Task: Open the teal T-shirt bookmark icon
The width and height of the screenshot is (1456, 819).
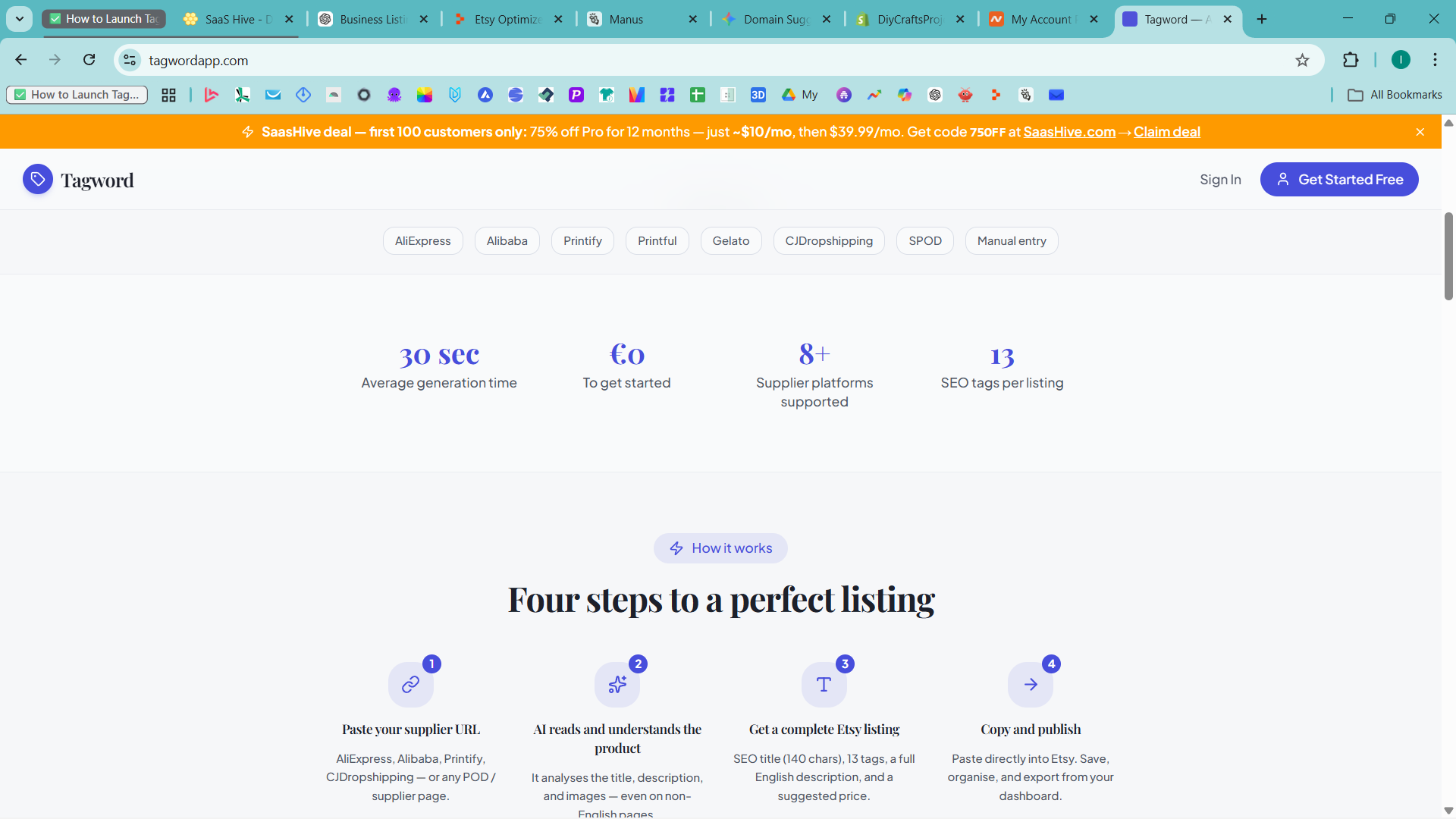Action: coord(607,95)
